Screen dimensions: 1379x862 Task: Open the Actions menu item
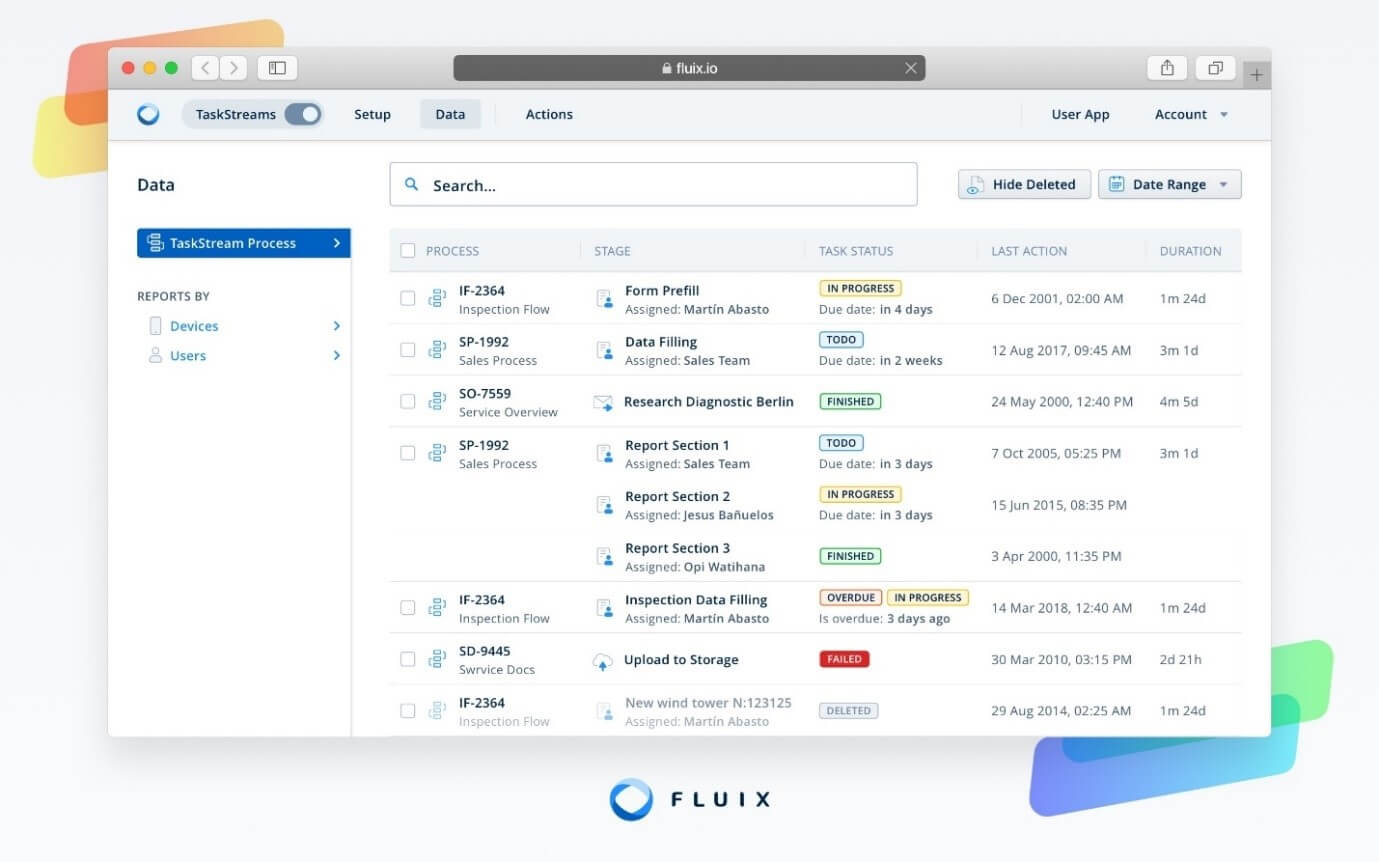[x=549, y=115]
